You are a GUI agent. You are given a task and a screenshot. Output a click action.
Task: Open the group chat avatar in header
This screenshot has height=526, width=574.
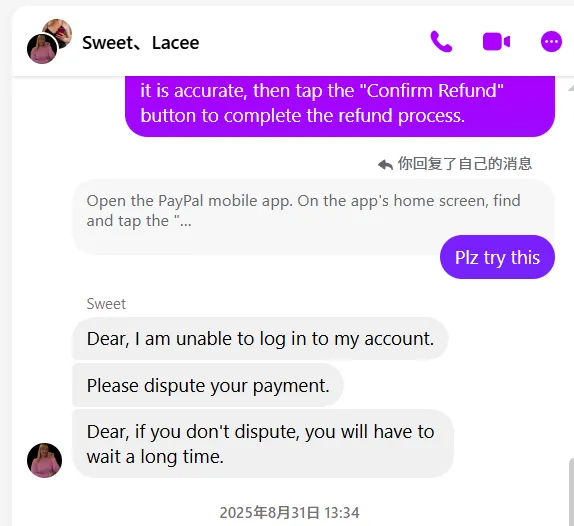click(x=49, y=41)
